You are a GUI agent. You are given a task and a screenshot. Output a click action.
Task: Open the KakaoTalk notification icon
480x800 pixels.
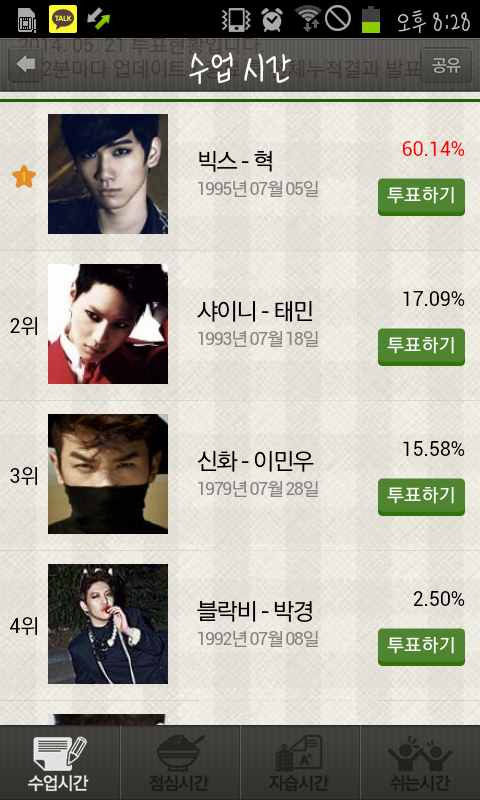63,19
